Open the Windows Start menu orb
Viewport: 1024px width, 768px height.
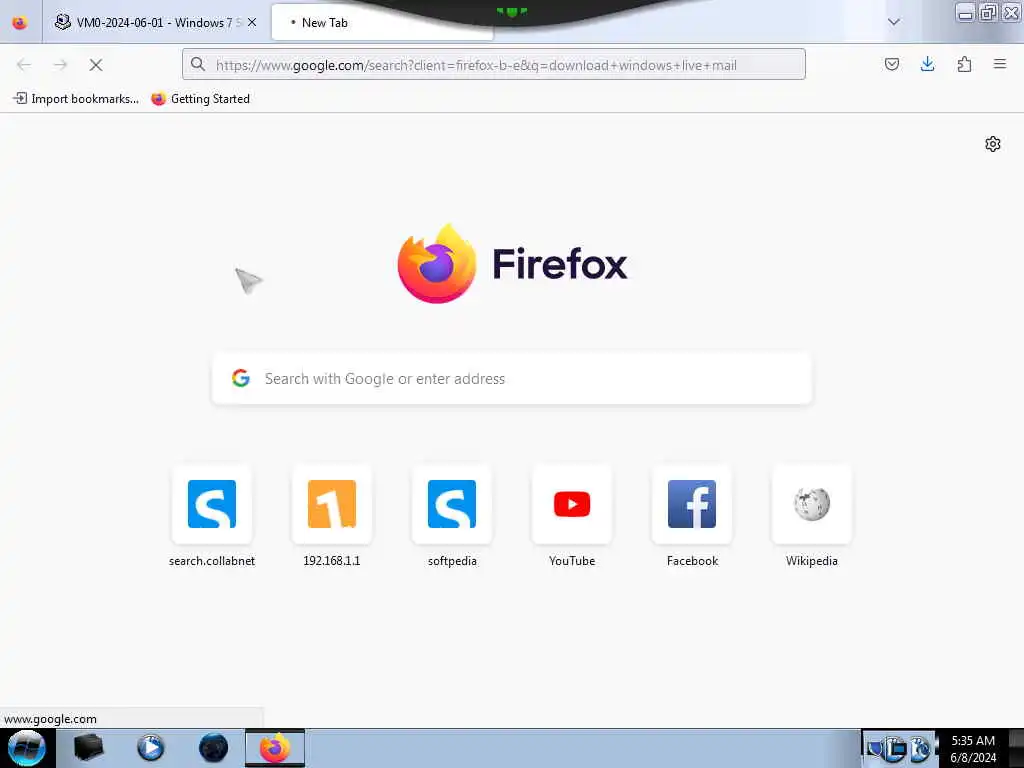pos(27,748)
